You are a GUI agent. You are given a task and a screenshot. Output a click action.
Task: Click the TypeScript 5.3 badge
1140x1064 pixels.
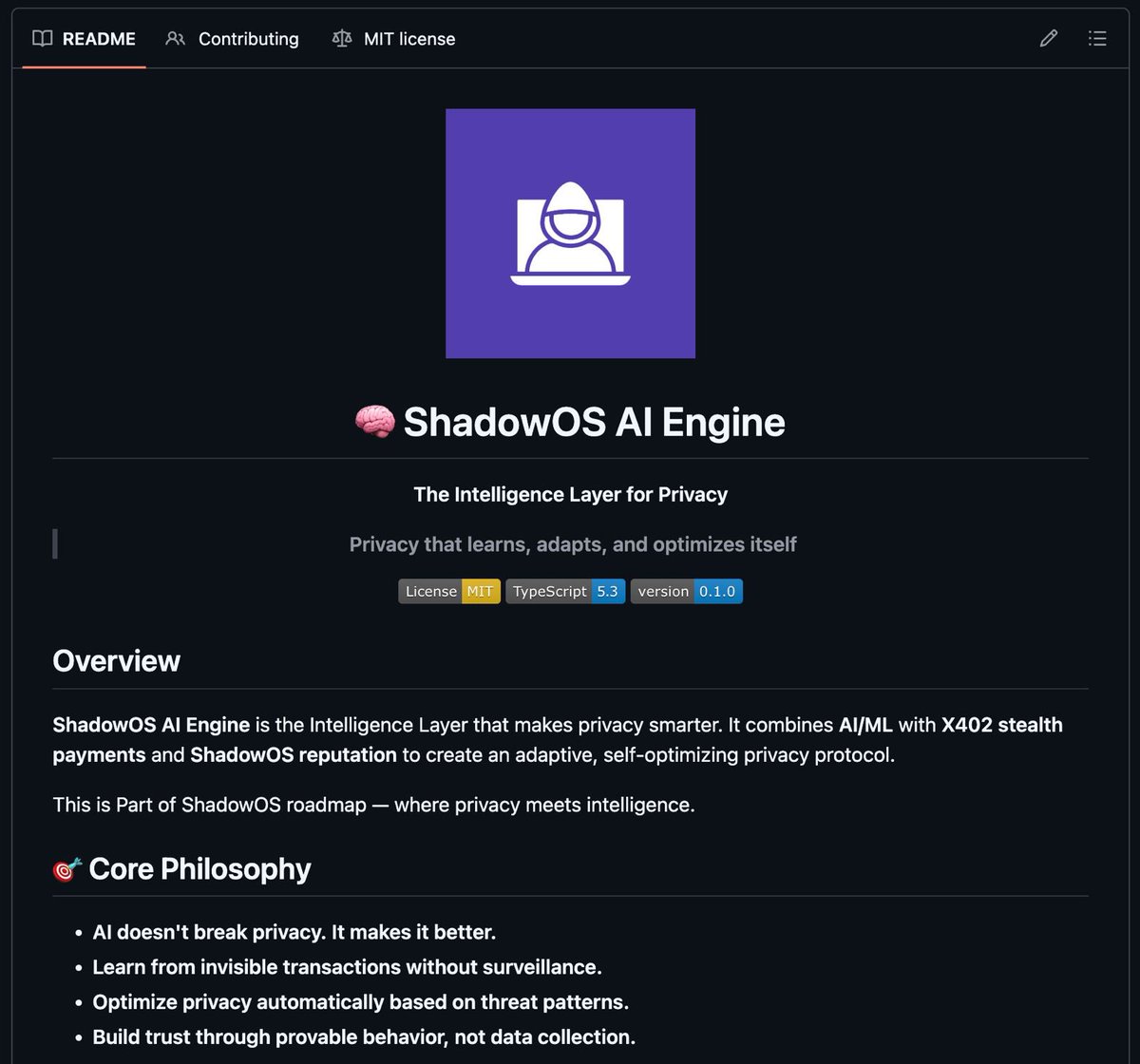565,591
